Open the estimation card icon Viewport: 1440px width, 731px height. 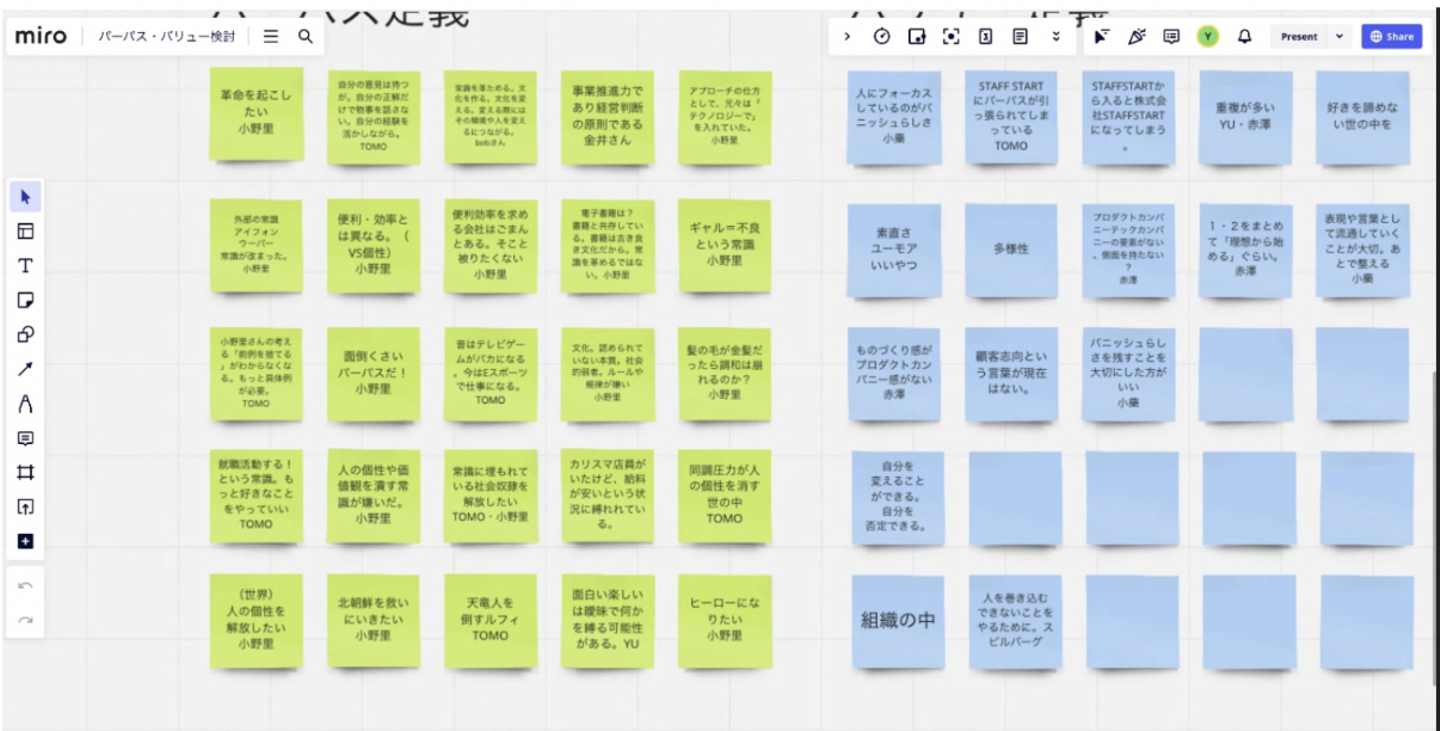coord(985,36)
